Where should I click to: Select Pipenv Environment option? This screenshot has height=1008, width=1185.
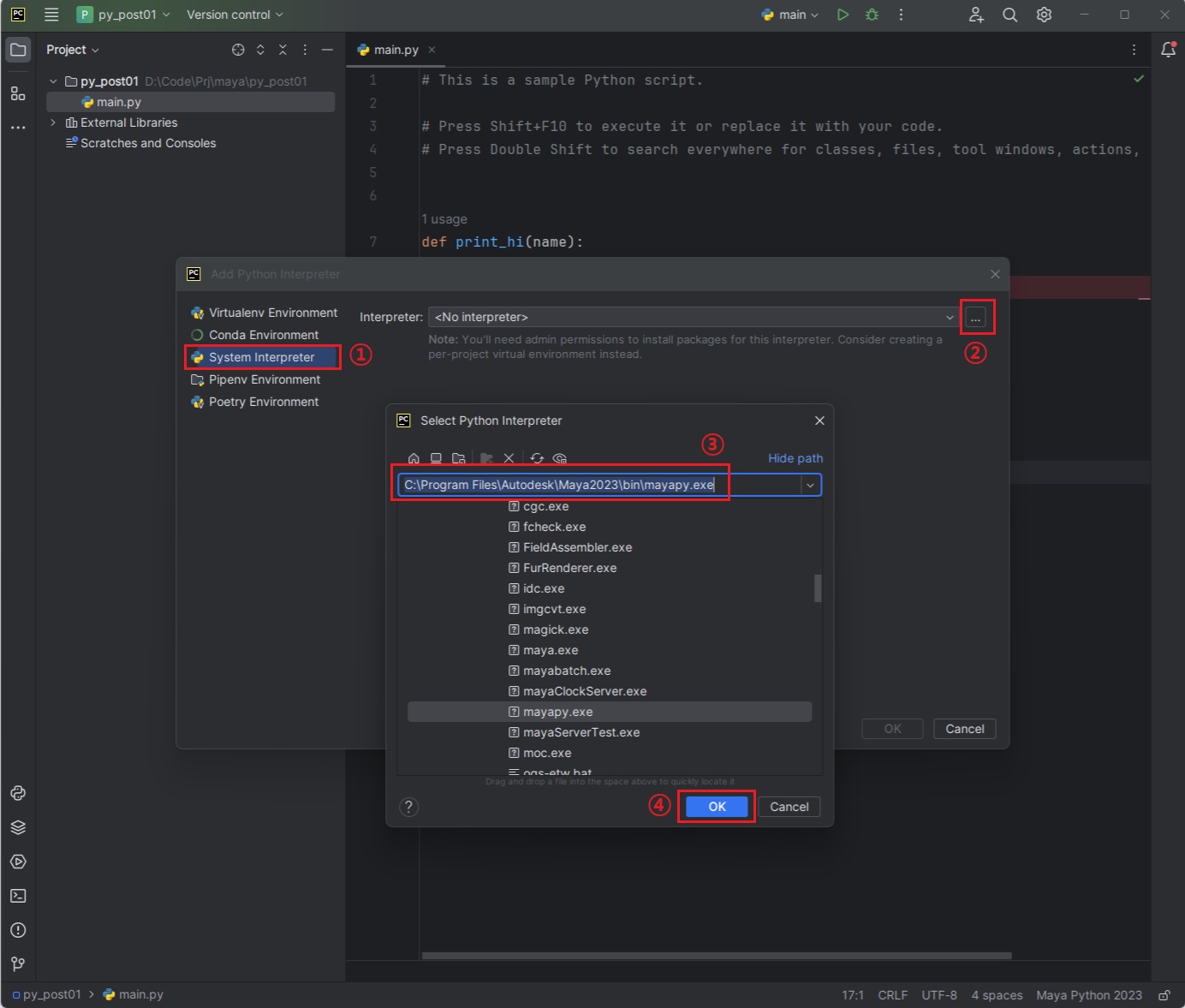(x=255, y=379)
